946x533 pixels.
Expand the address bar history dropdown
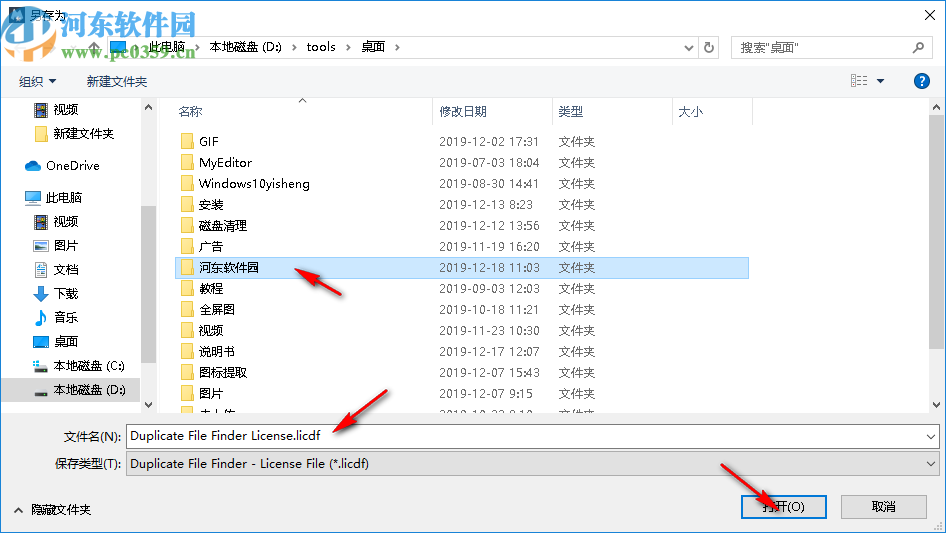tap(688, 48)
